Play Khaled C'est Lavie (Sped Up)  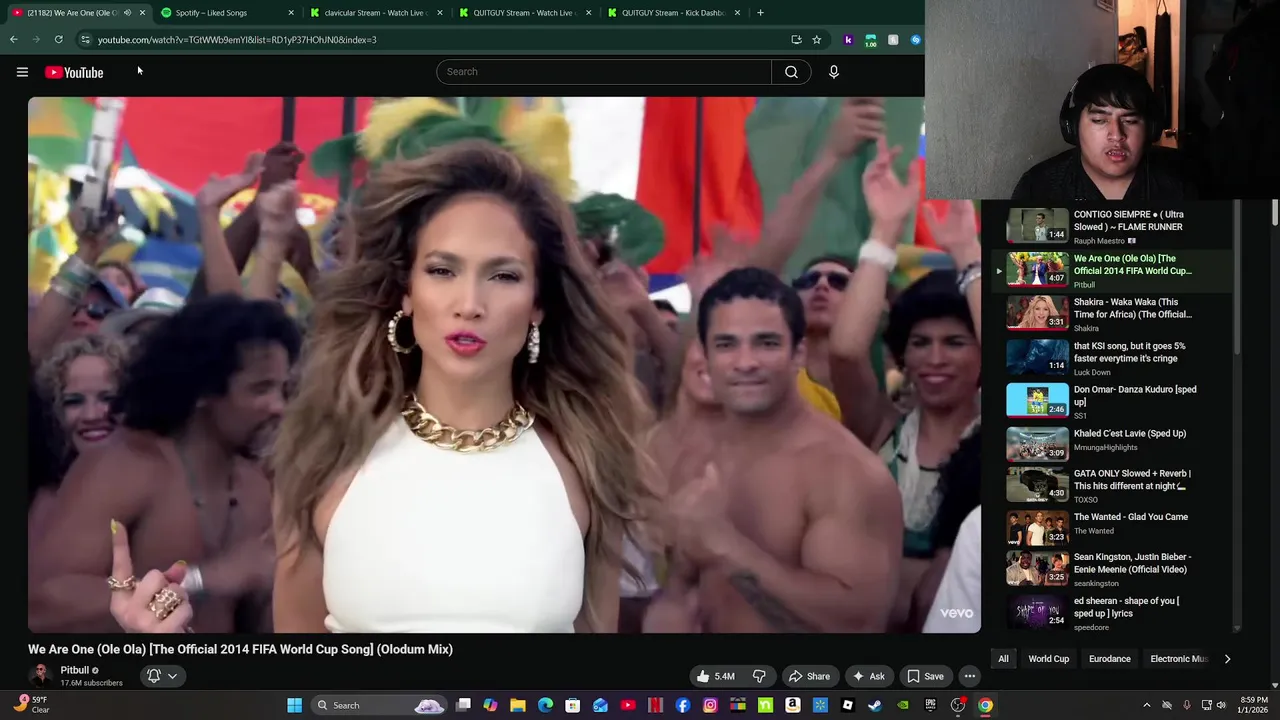[1112, 444]
